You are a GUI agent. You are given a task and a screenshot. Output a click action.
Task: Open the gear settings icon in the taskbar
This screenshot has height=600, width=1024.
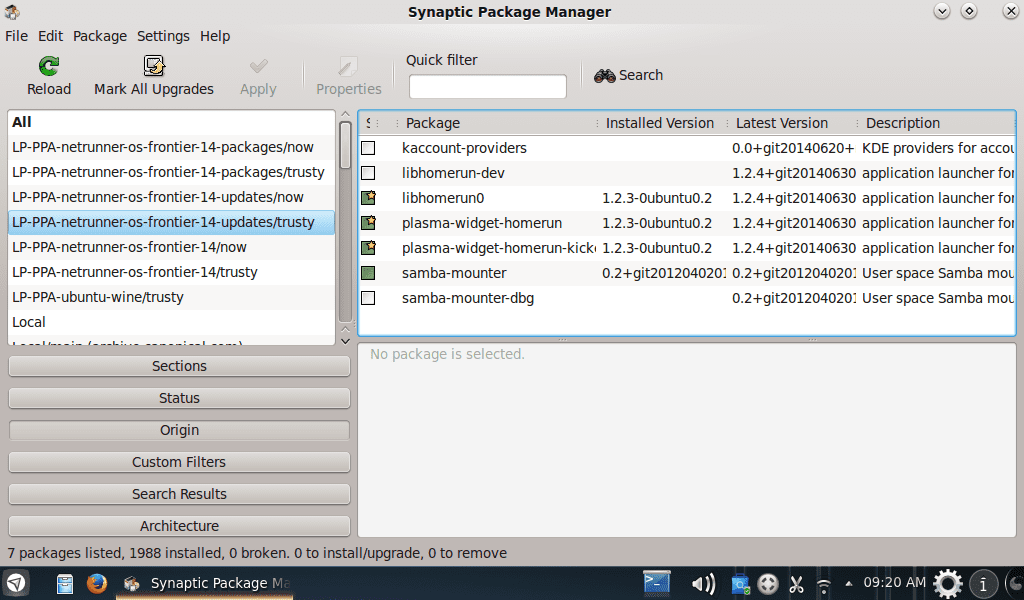948,583
